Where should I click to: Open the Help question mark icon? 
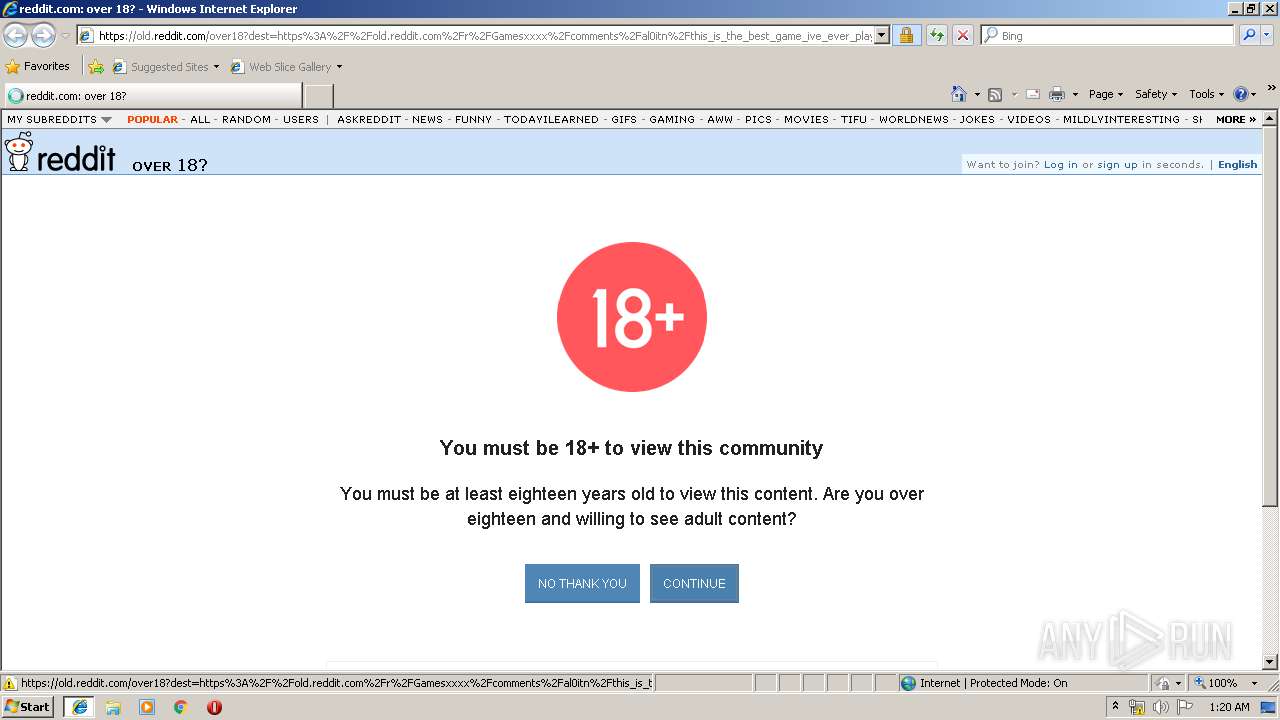click(1241, 94)
